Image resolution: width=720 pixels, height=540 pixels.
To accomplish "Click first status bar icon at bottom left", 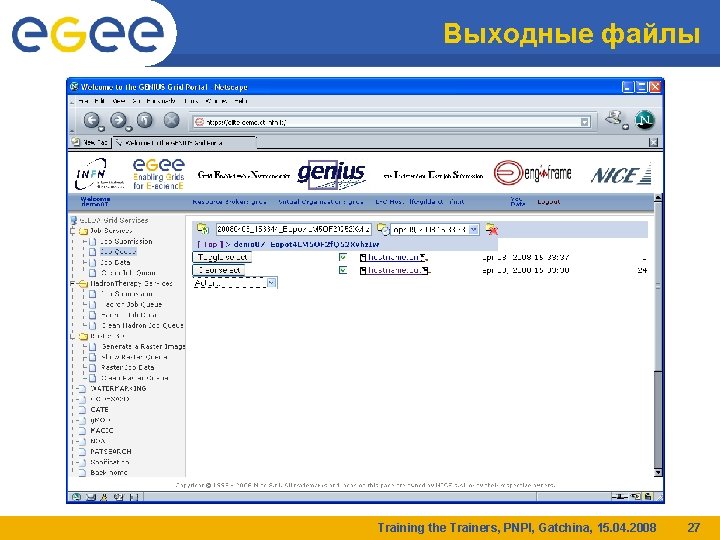I will [x=77, y=496].
